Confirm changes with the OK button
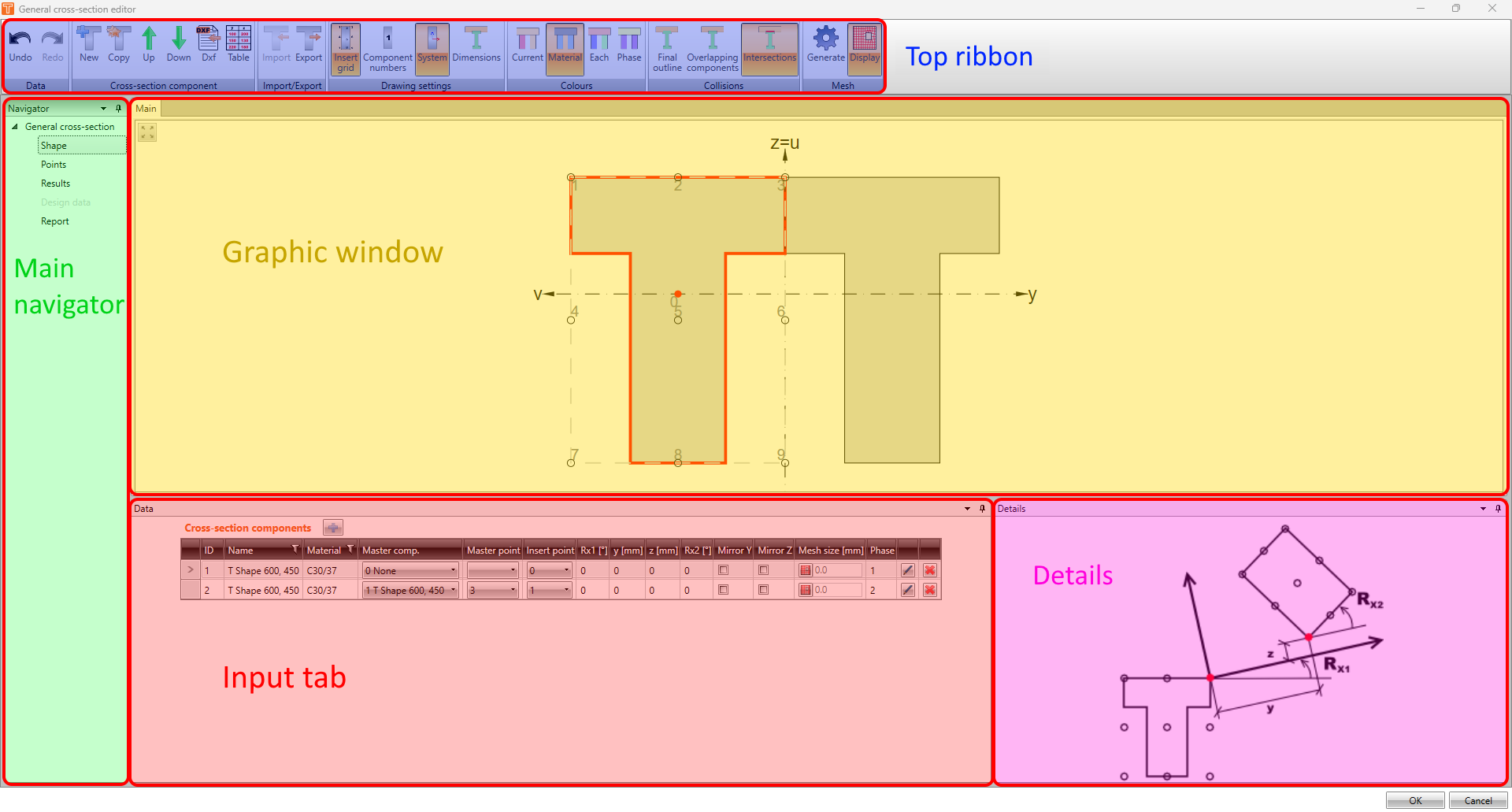1512x812 pixels. pos(1414,799)
